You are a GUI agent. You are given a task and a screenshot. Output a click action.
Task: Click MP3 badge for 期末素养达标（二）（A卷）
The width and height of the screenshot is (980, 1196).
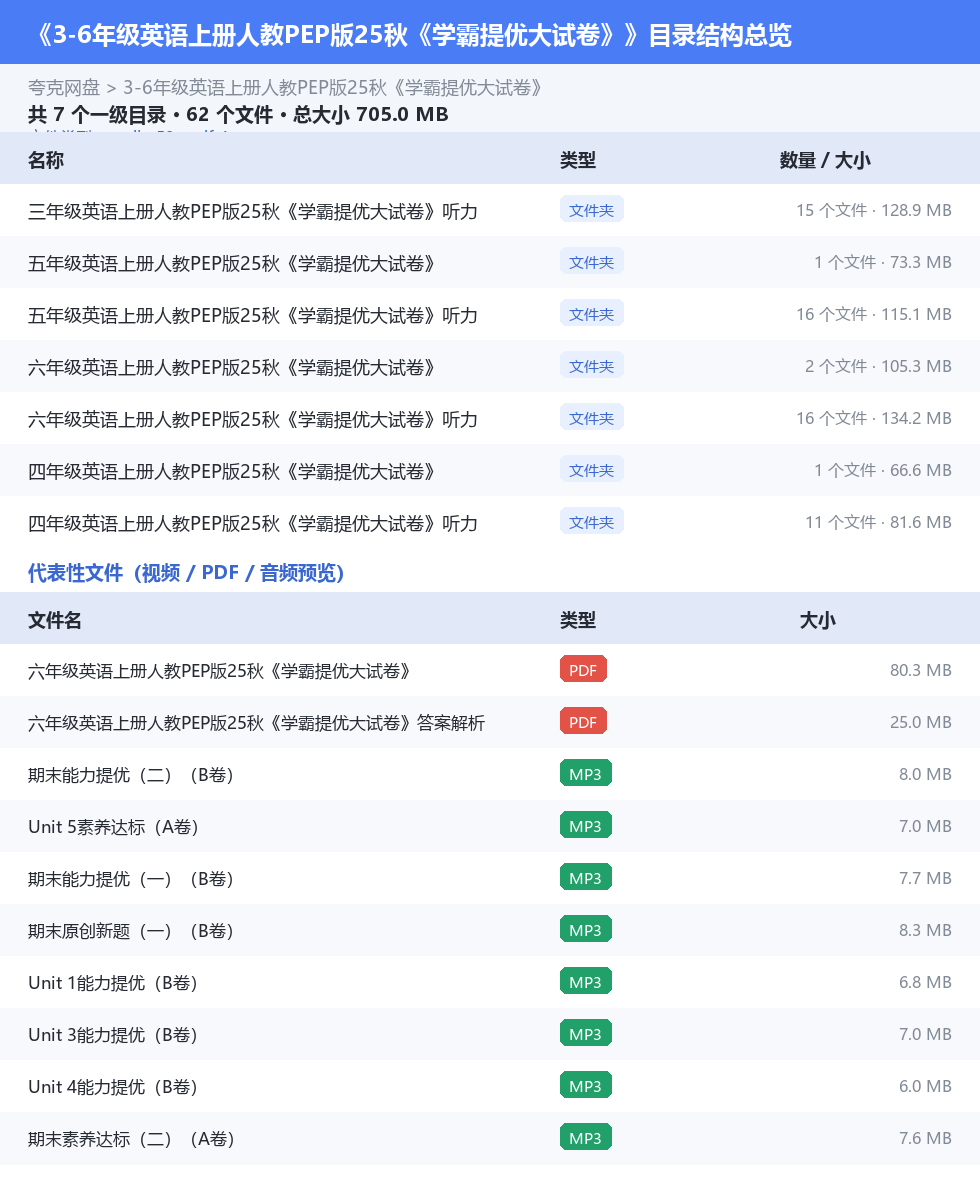(x=586, y=1137)
